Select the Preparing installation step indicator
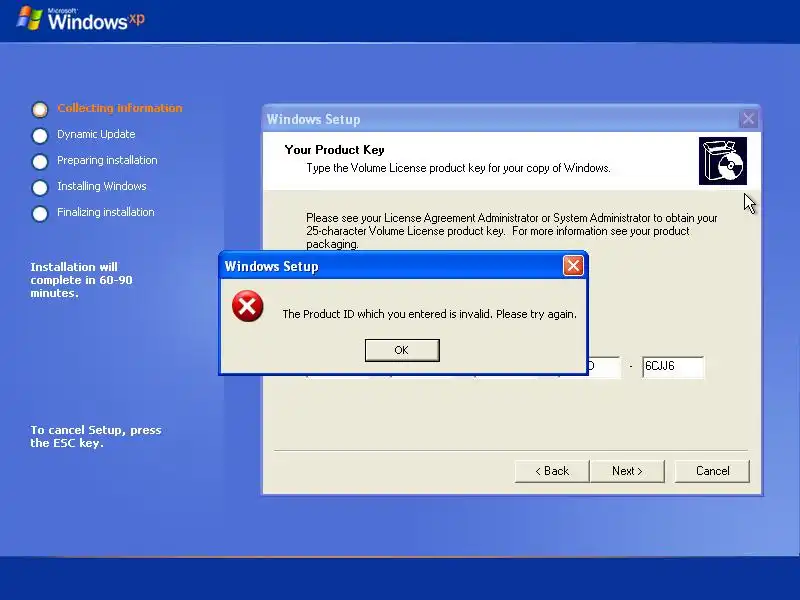This screenshot has height=600, width=800. pos(40,161)
